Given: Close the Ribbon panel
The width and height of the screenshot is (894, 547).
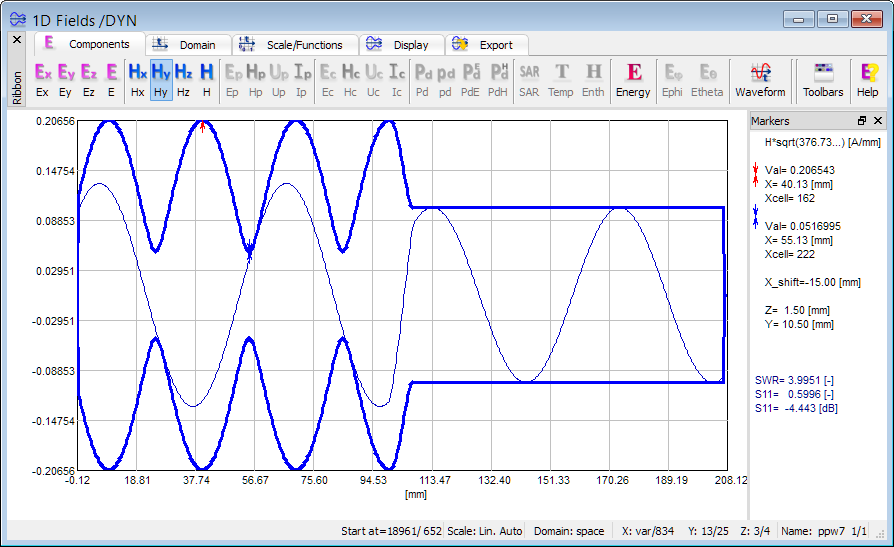Looking at the screenshot, I should click(16, 40).
